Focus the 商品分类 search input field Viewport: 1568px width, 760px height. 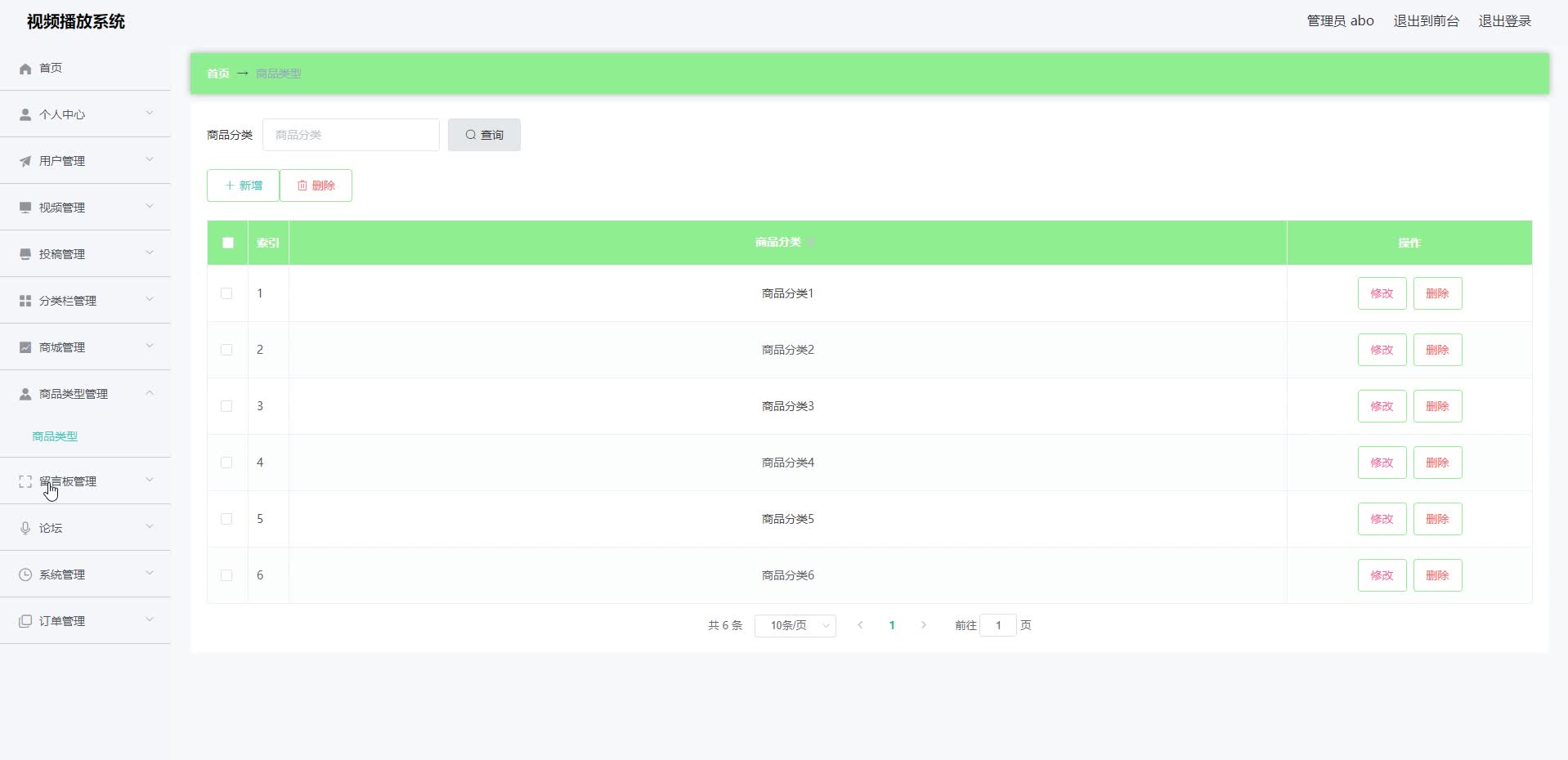(351, 135)
